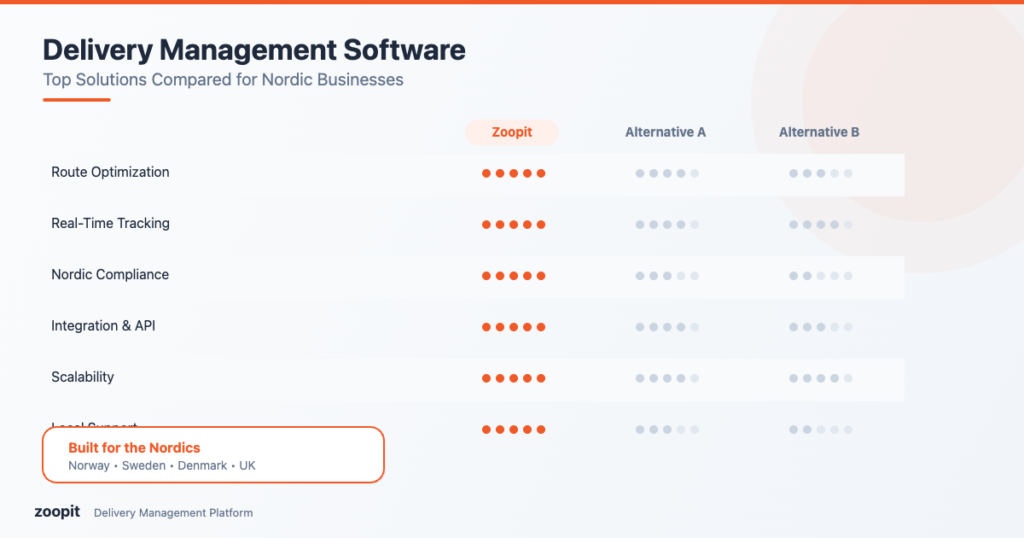The height and width of the screenshot is (538, 1024).
Task: Click the orange Zoopit column header pill
Action: (x=512, y=132)
